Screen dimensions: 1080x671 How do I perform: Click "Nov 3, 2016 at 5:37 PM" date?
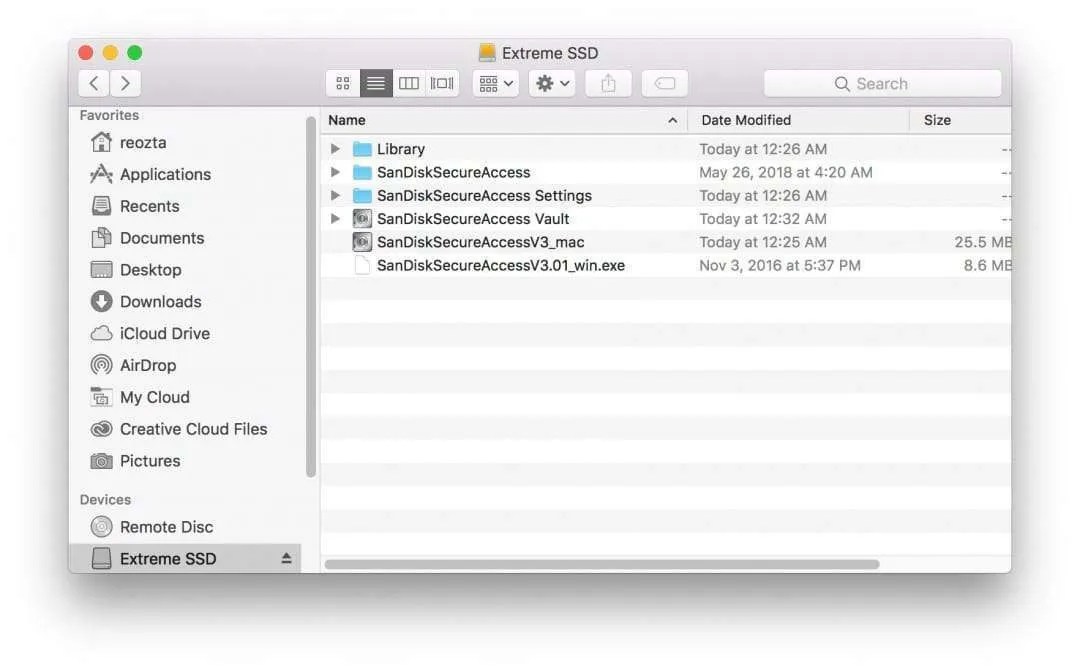[780, 265]
